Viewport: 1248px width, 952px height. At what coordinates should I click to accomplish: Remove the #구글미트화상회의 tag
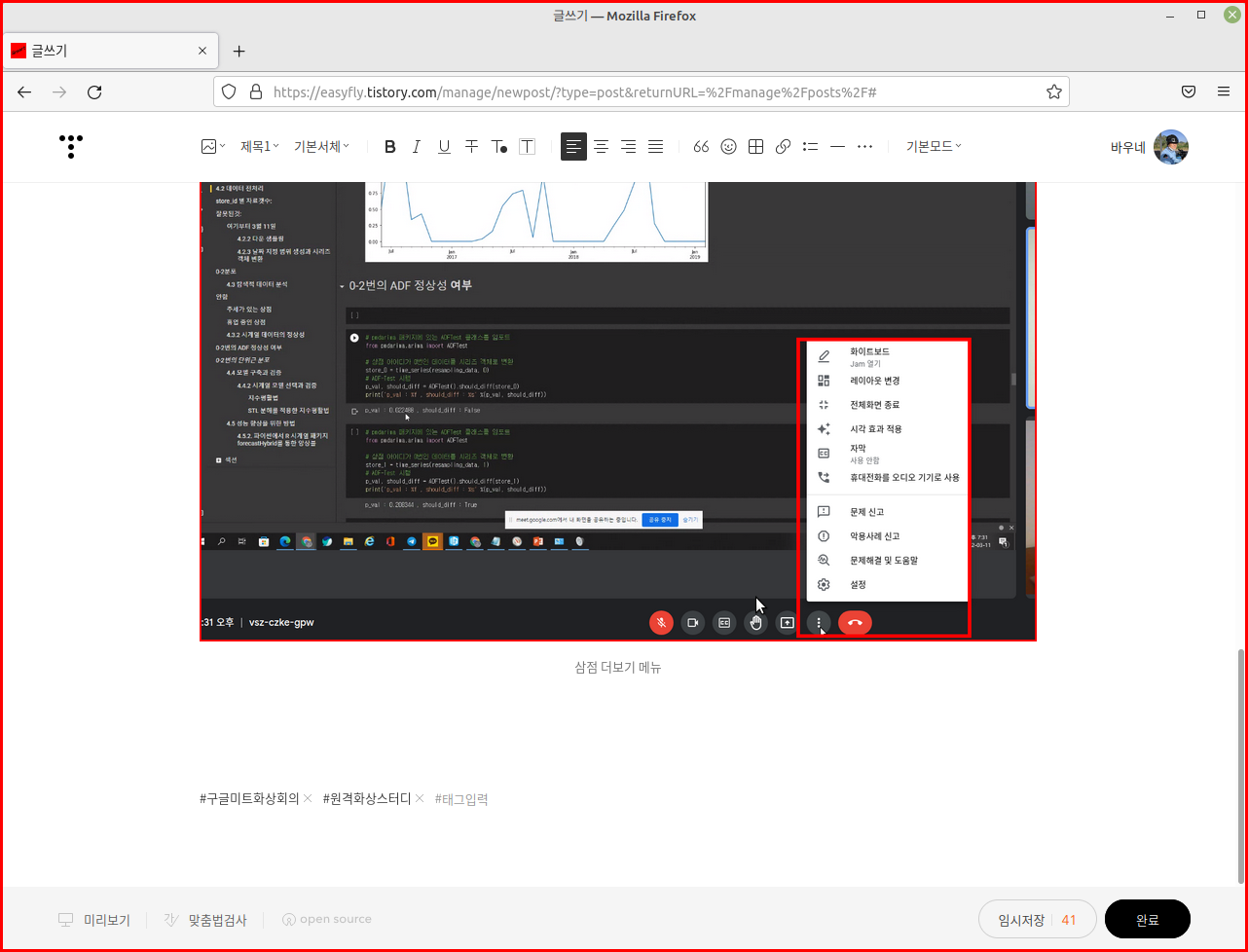308,798
